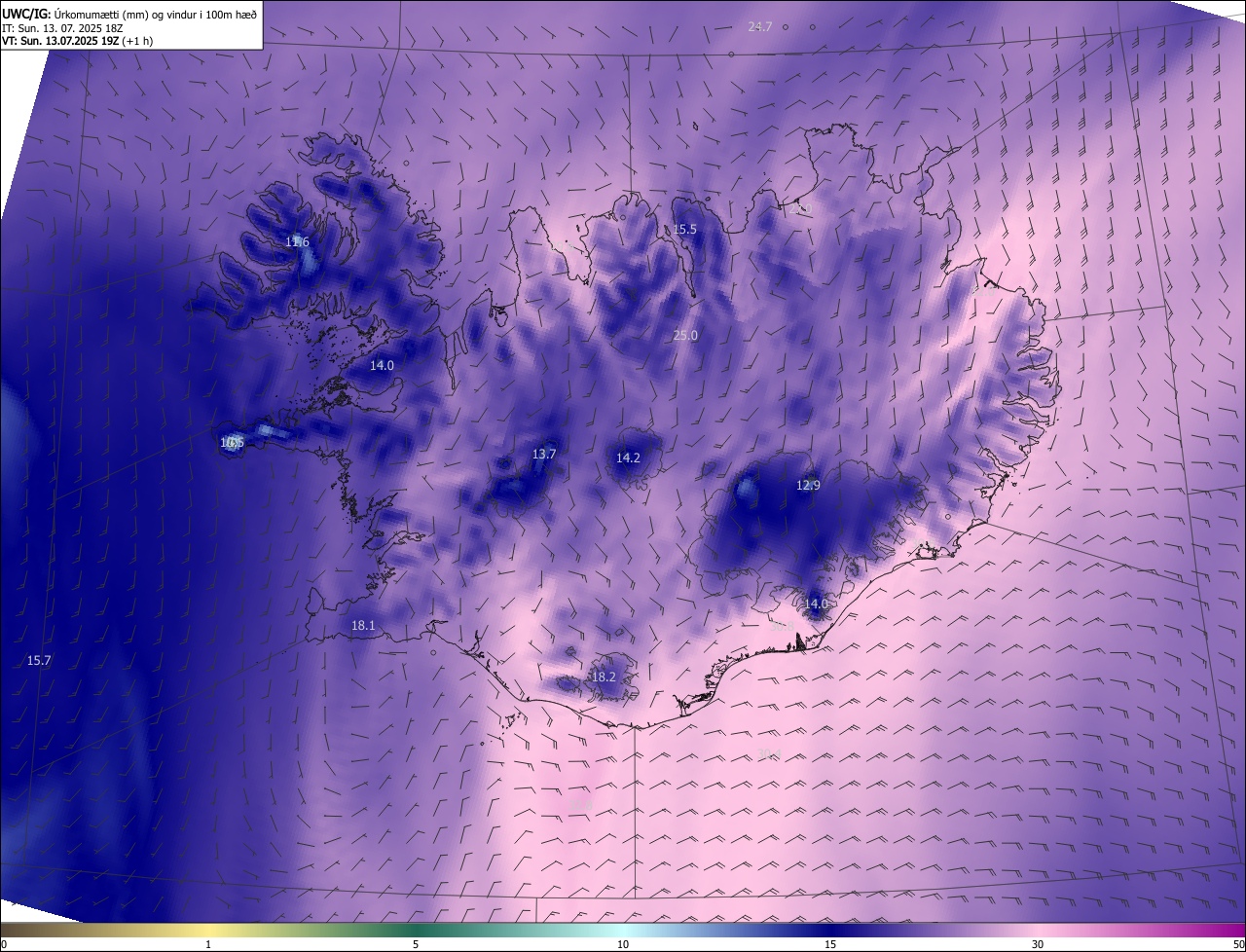Click the colorbar tick label '1'

208,944
